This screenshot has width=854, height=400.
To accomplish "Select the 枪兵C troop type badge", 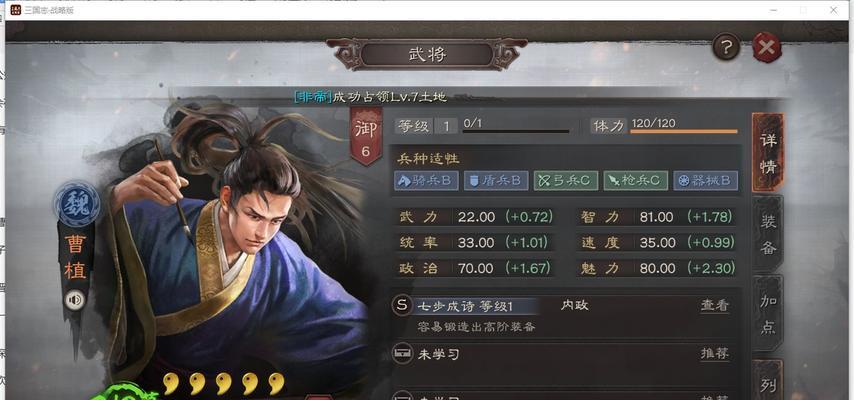I will tap(636, 180).
